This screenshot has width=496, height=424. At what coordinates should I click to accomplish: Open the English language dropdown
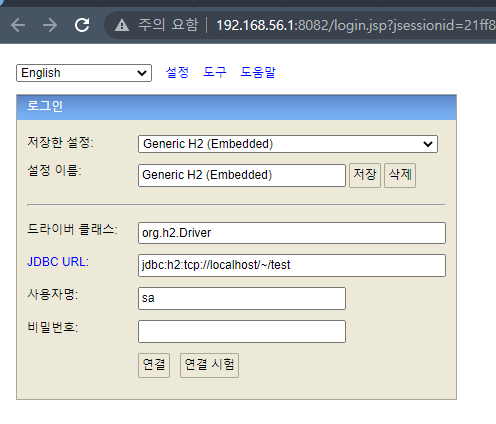pyautogui.click(x=84, y=73)
